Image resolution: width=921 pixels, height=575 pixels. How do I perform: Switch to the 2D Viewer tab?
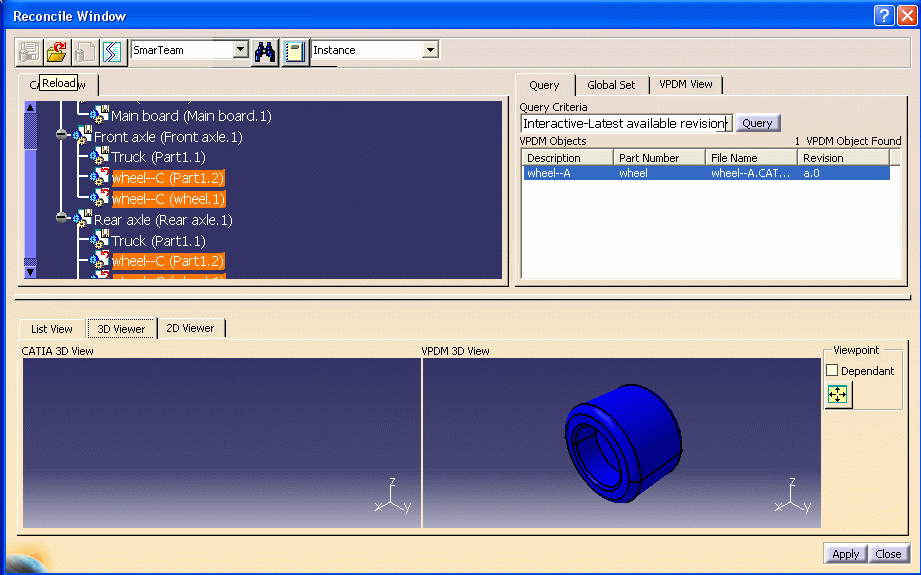click(x=190, y=328)
